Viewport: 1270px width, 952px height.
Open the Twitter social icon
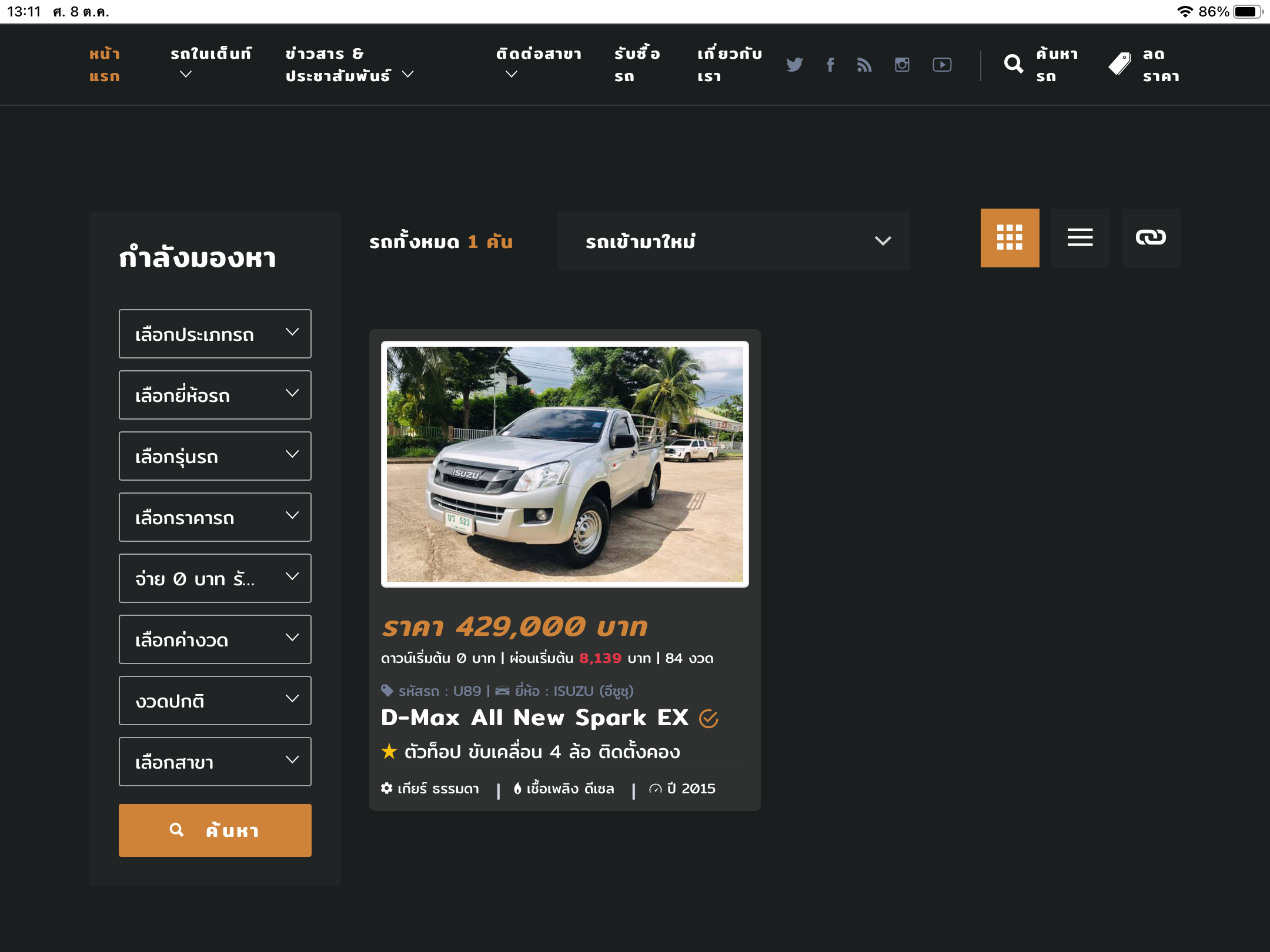point(794,65)
